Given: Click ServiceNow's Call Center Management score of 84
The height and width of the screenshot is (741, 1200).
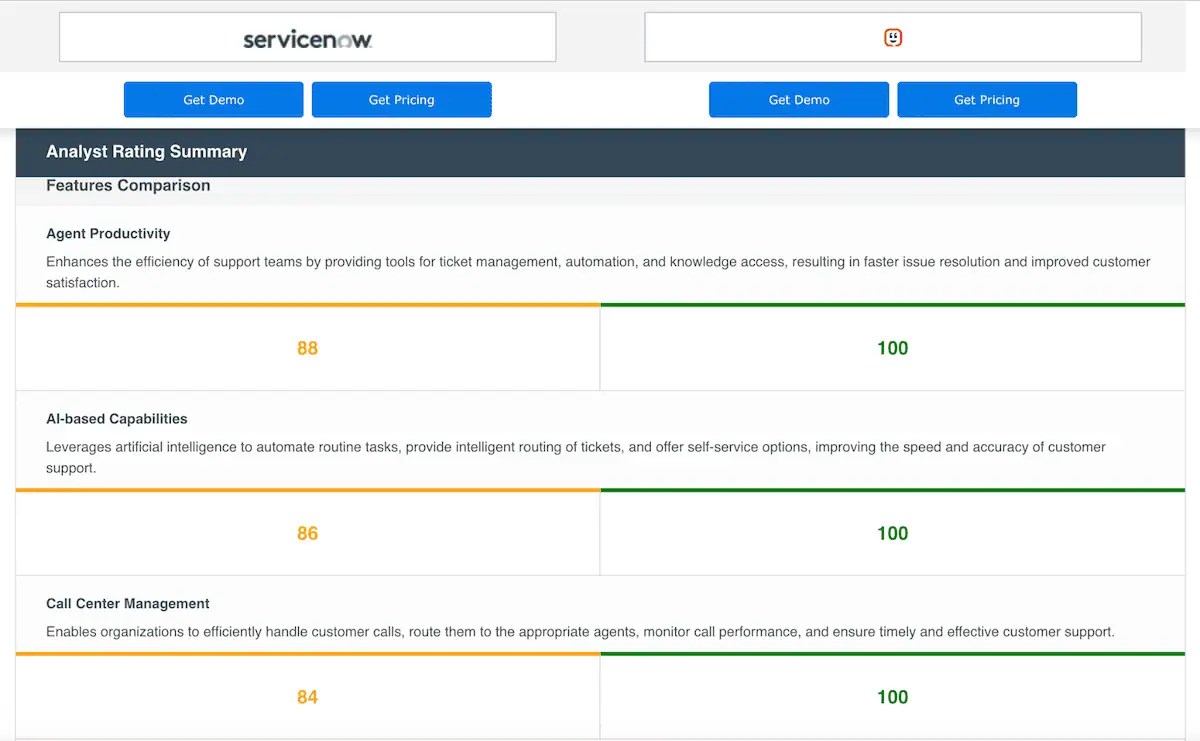Looking at the screenshot, I should [307, 697].
